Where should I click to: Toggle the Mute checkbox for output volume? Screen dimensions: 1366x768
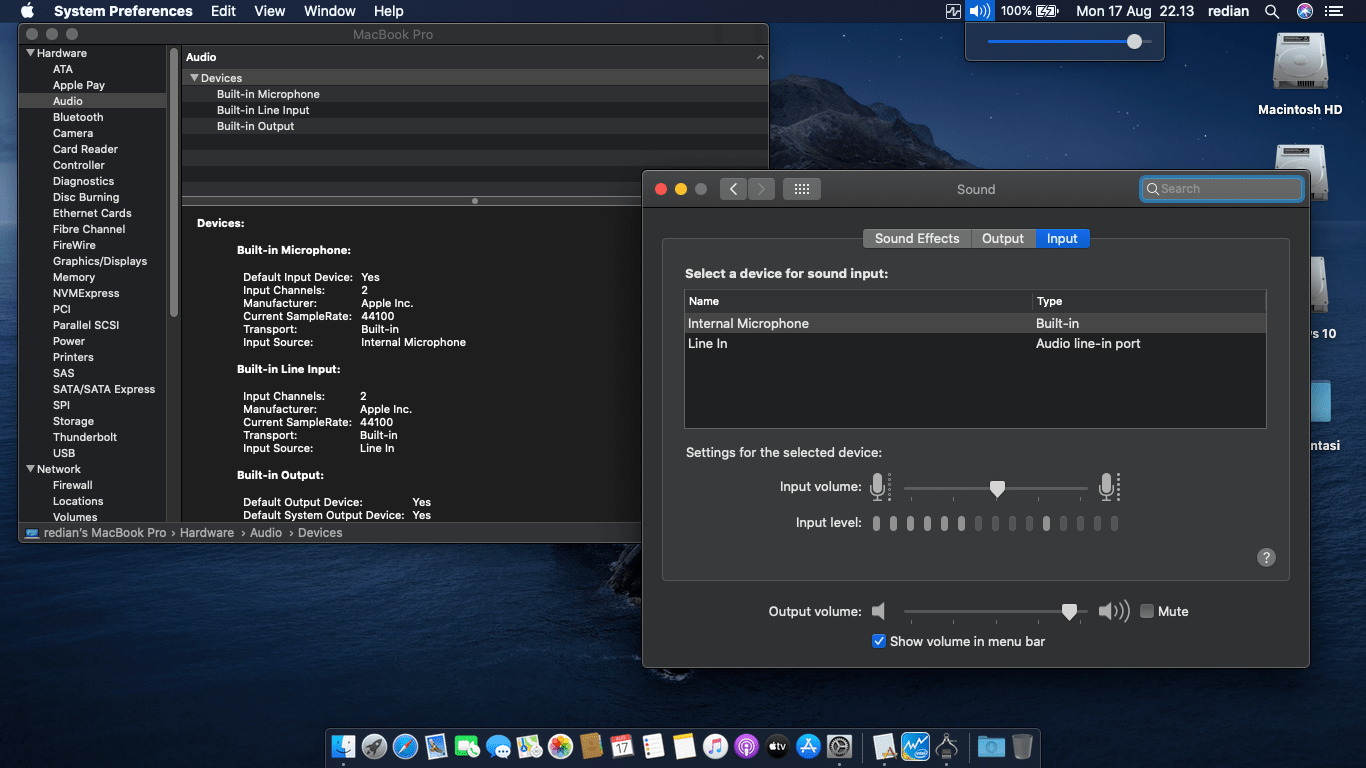(x=1147, y=611)
